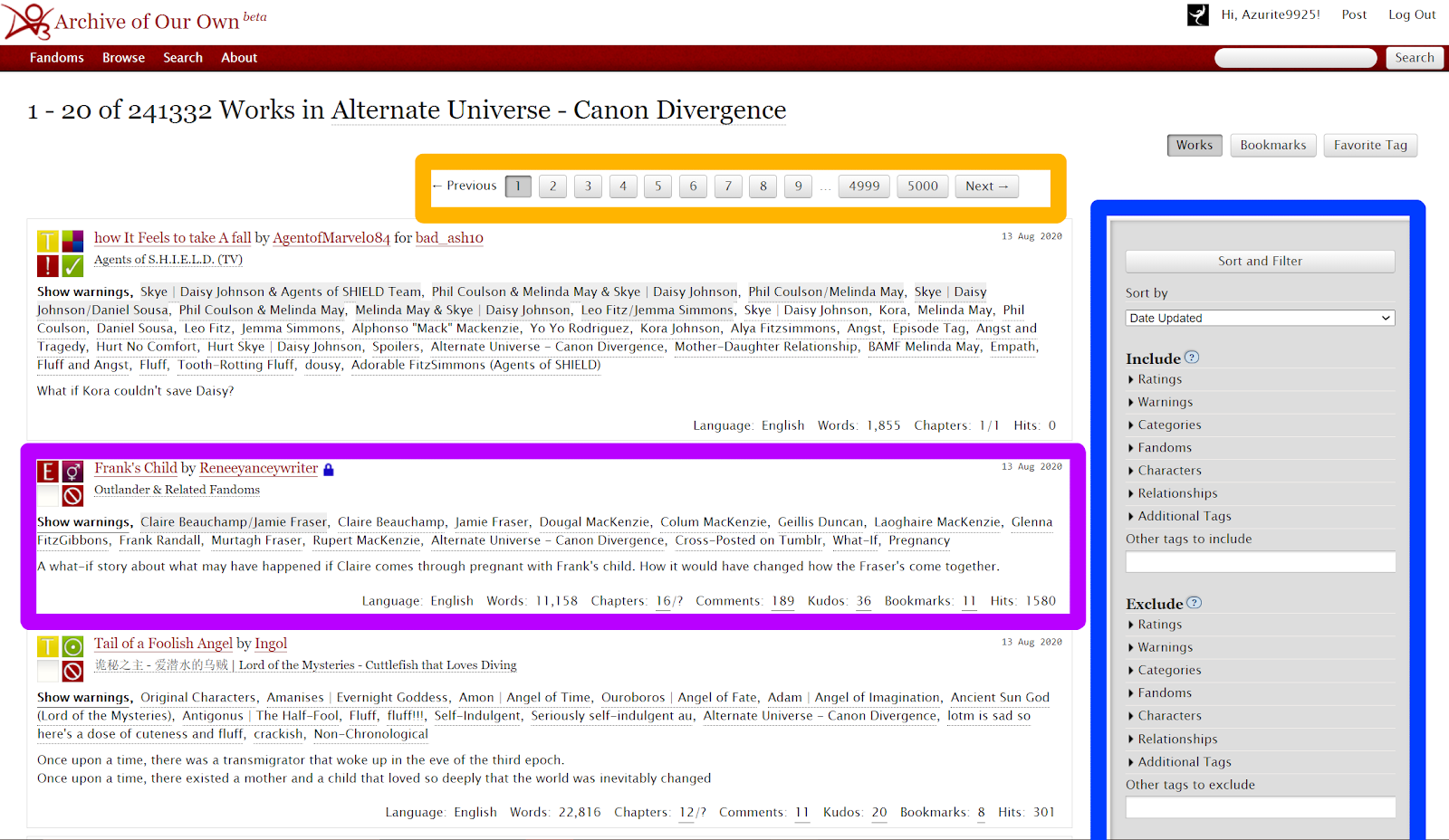Image resolution: width=1449 pixels, height=840 pixels.
Task: Expand Fandoms under Exclude
Action: click(x=1159, y=692)
